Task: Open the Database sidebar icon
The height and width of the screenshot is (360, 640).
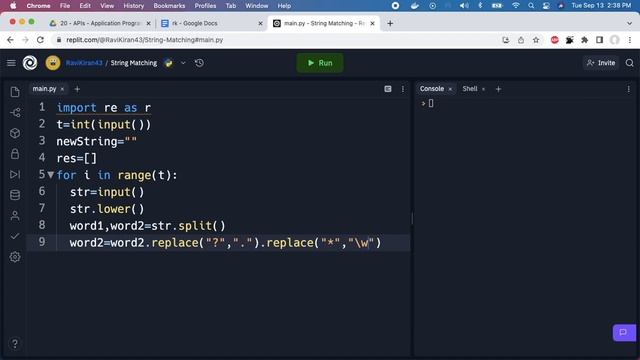Action: coord(15,195)
